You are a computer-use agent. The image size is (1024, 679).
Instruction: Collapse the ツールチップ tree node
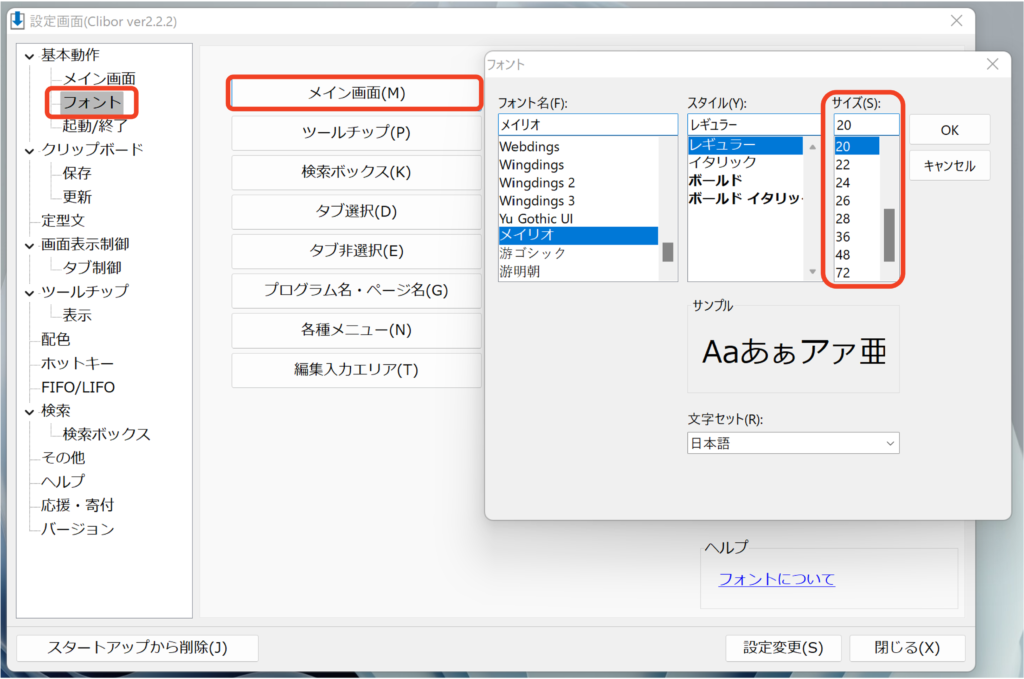(x=30, y=292)
